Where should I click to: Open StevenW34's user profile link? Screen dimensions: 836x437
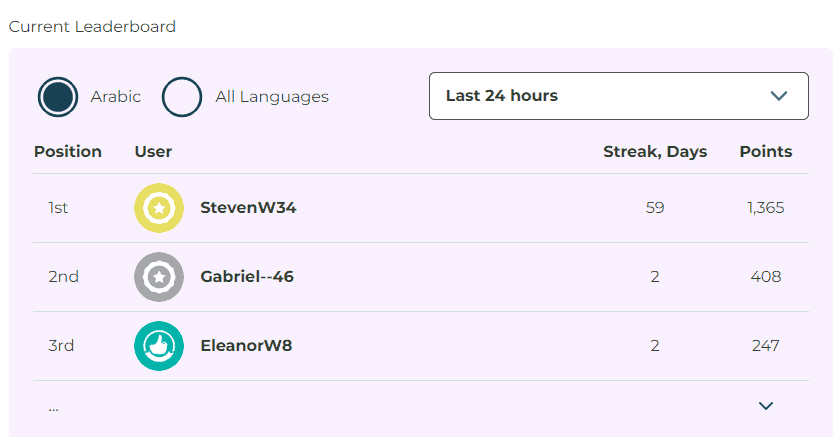[x=248, y=208]
